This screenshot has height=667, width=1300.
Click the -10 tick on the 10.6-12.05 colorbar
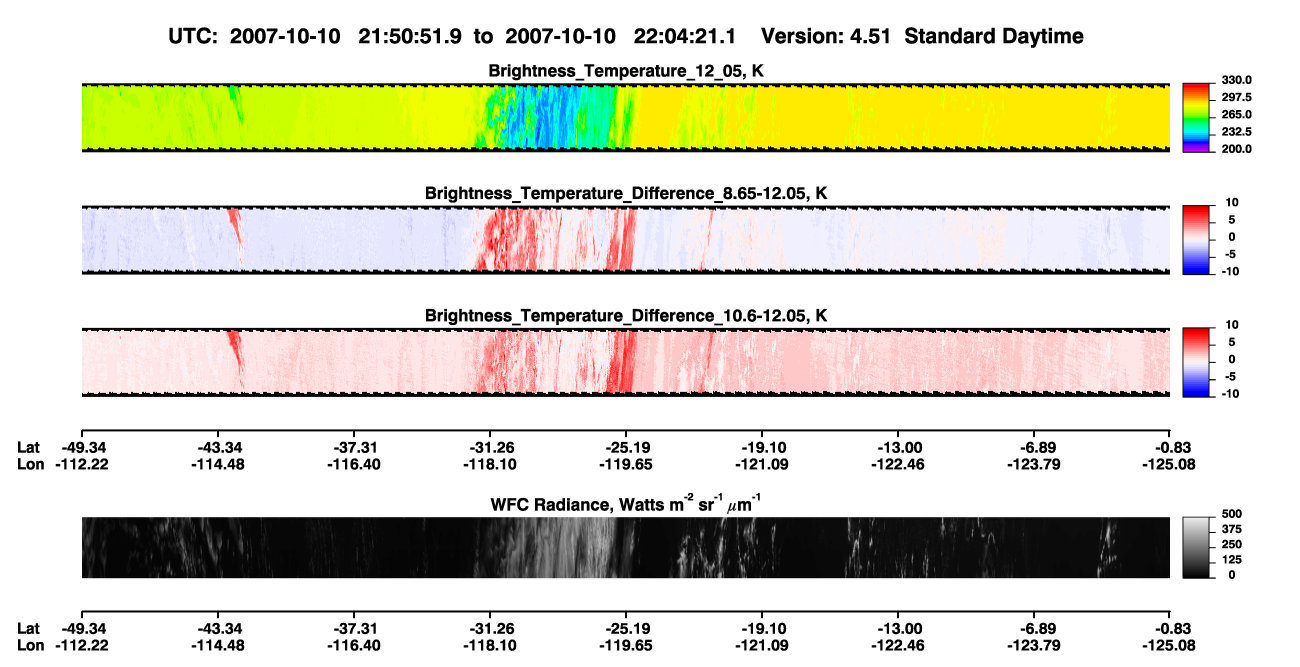pyautogui.click(x=1231, y=394)
